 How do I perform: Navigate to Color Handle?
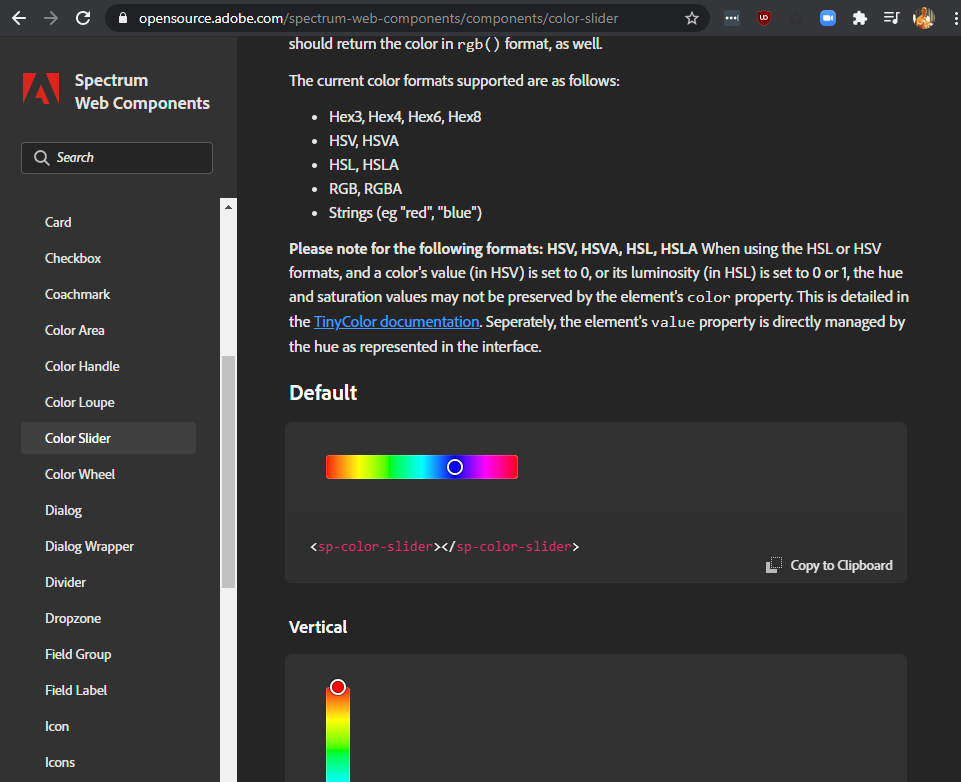tap(82, 366)
